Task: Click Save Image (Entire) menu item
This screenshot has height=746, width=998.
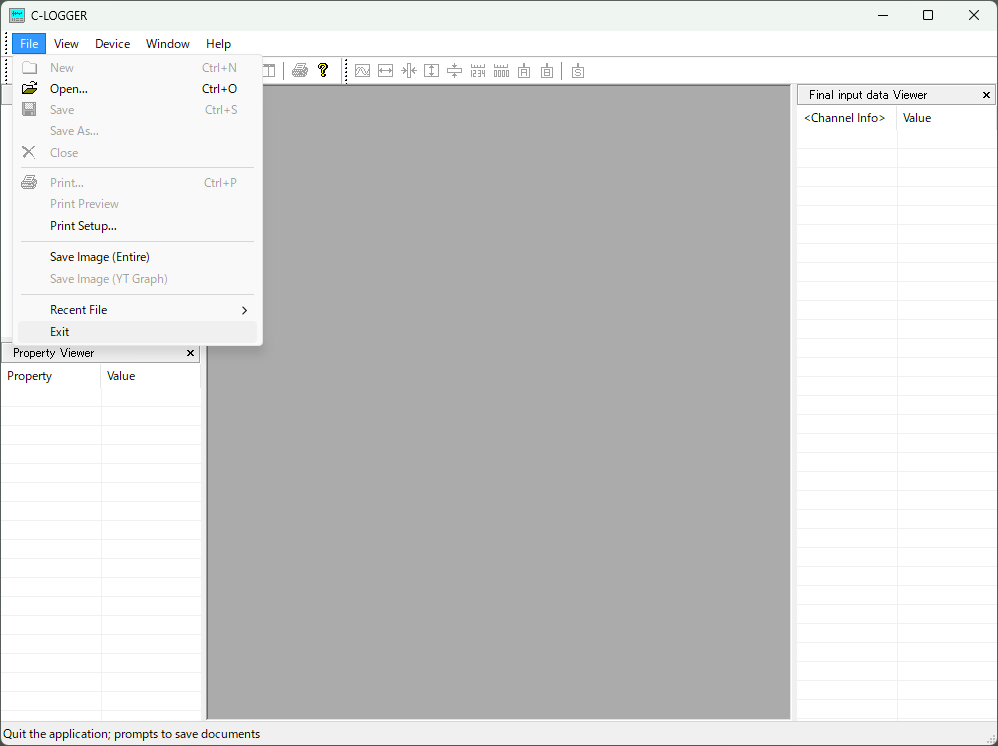Action: pos(100,257)
